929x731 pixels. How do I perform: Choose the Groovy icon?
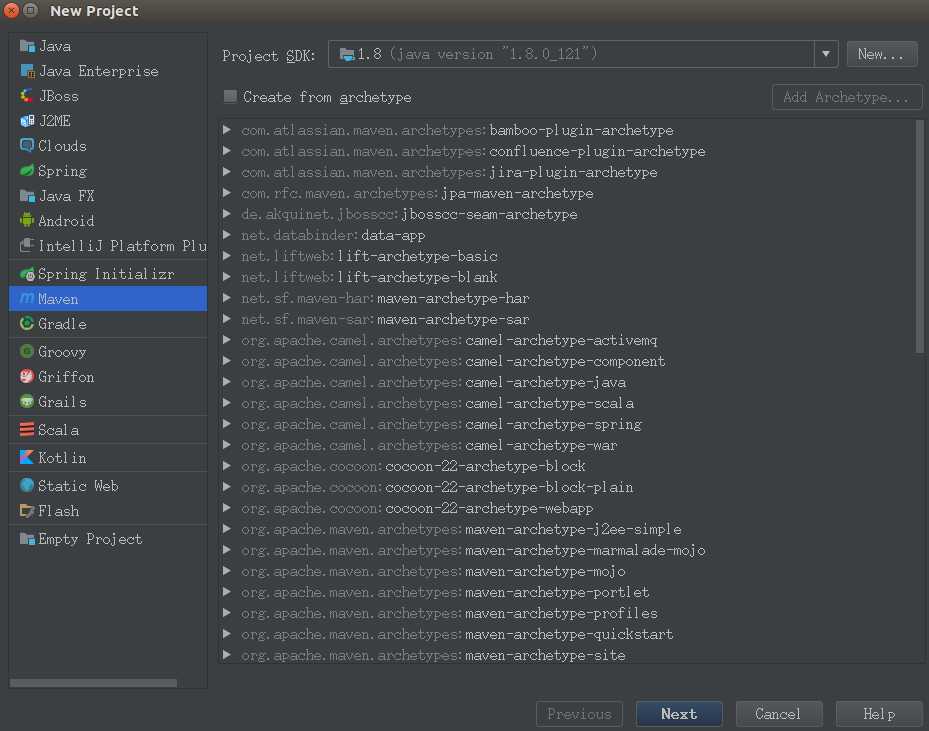click(x=27, y=352)
